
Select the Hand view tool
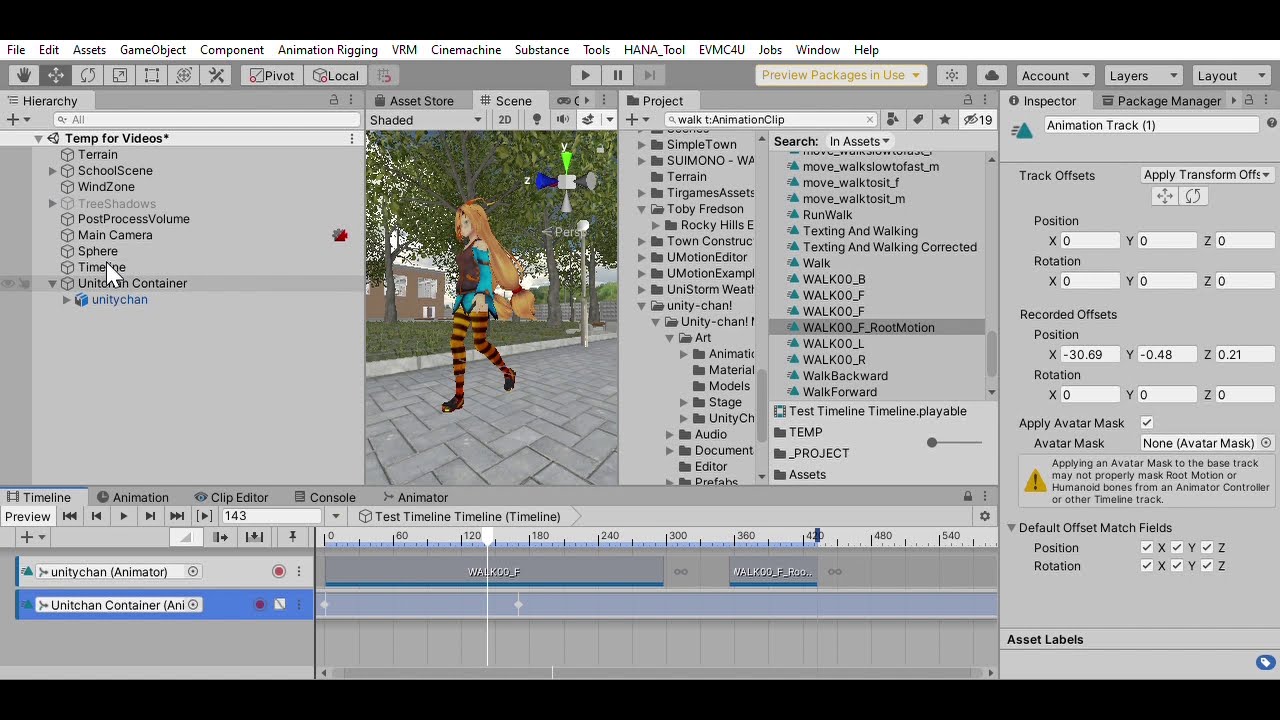coord(23,75)
